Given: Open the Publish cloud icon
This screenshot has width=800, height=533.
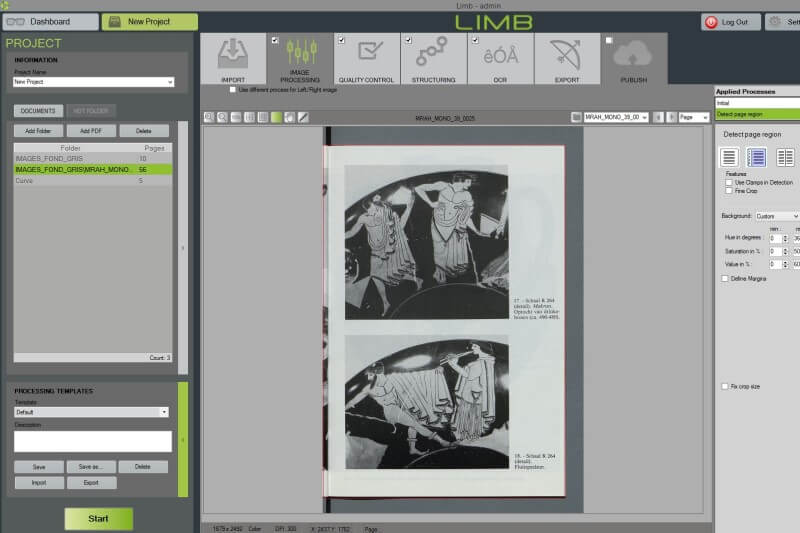Looking at the screenshot, I should coord(633,55).
